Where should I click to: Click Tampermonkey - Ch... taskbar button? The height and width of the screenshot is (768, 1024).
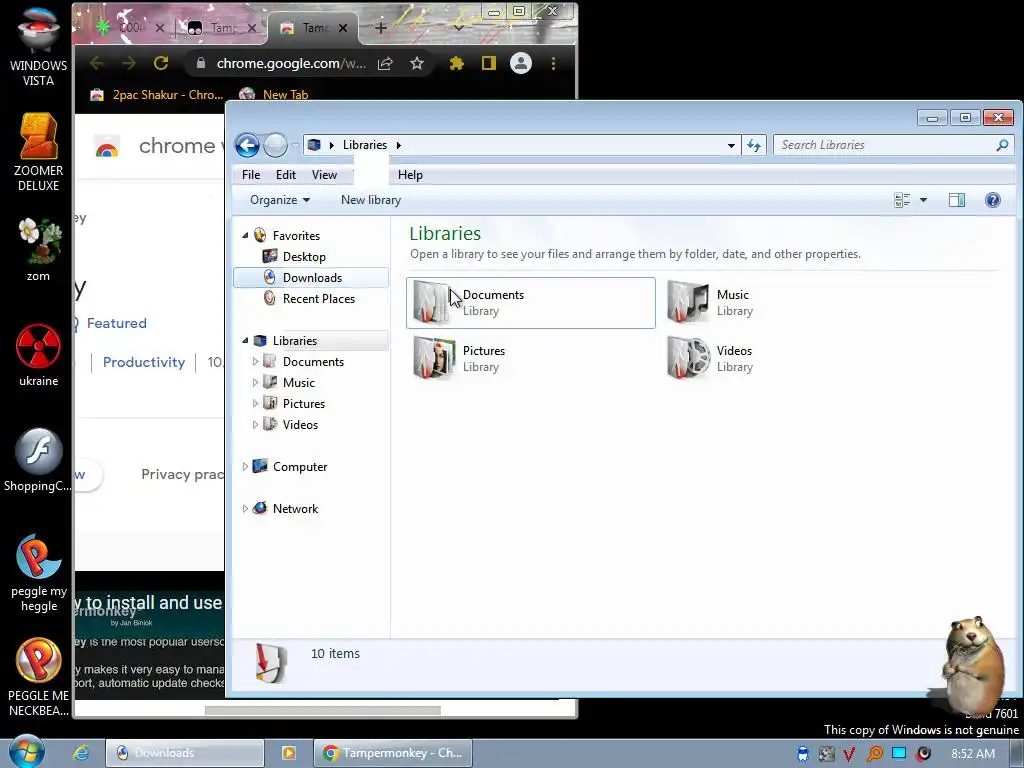click(x=392, y=753)
